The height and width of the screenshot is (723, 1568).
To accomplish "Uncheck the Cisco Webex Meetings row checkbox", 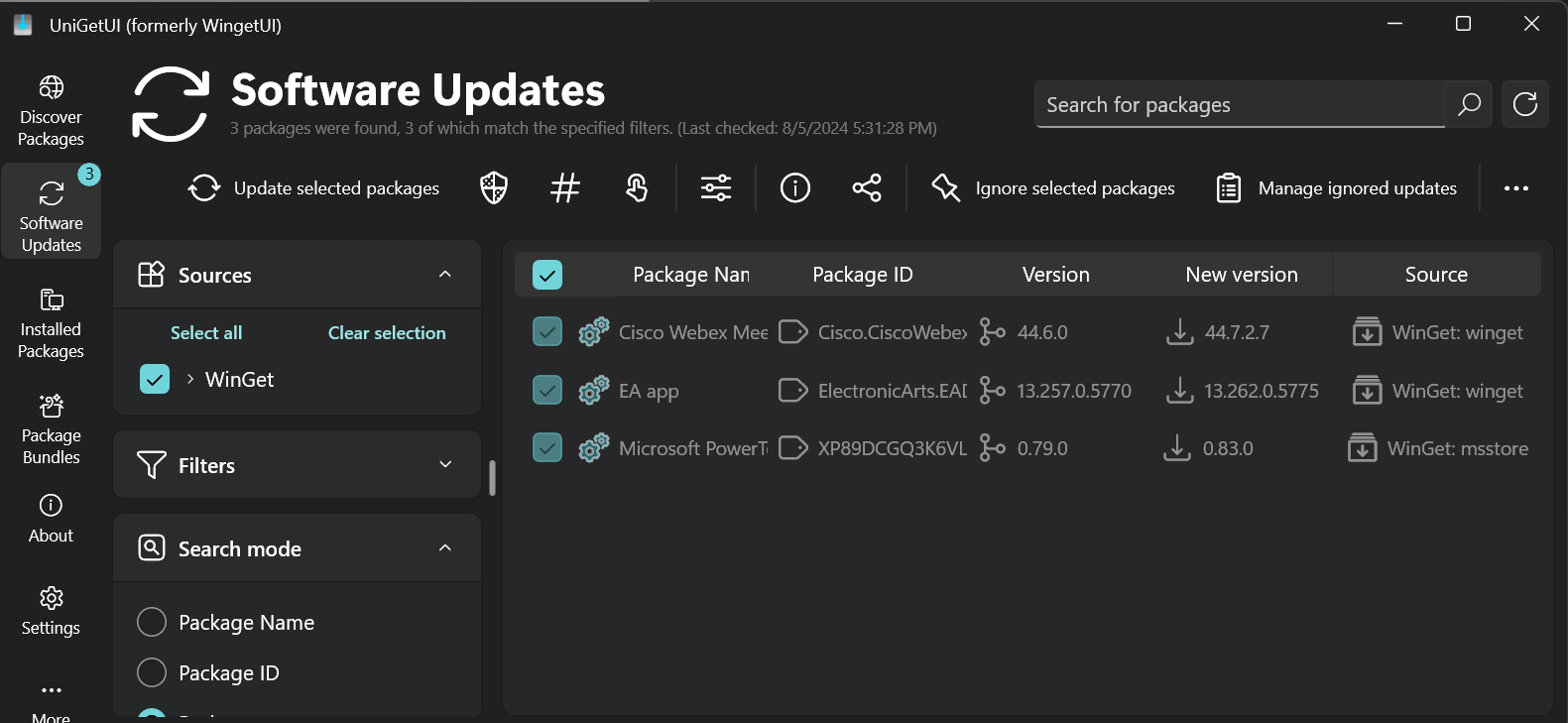I will 547,331.
